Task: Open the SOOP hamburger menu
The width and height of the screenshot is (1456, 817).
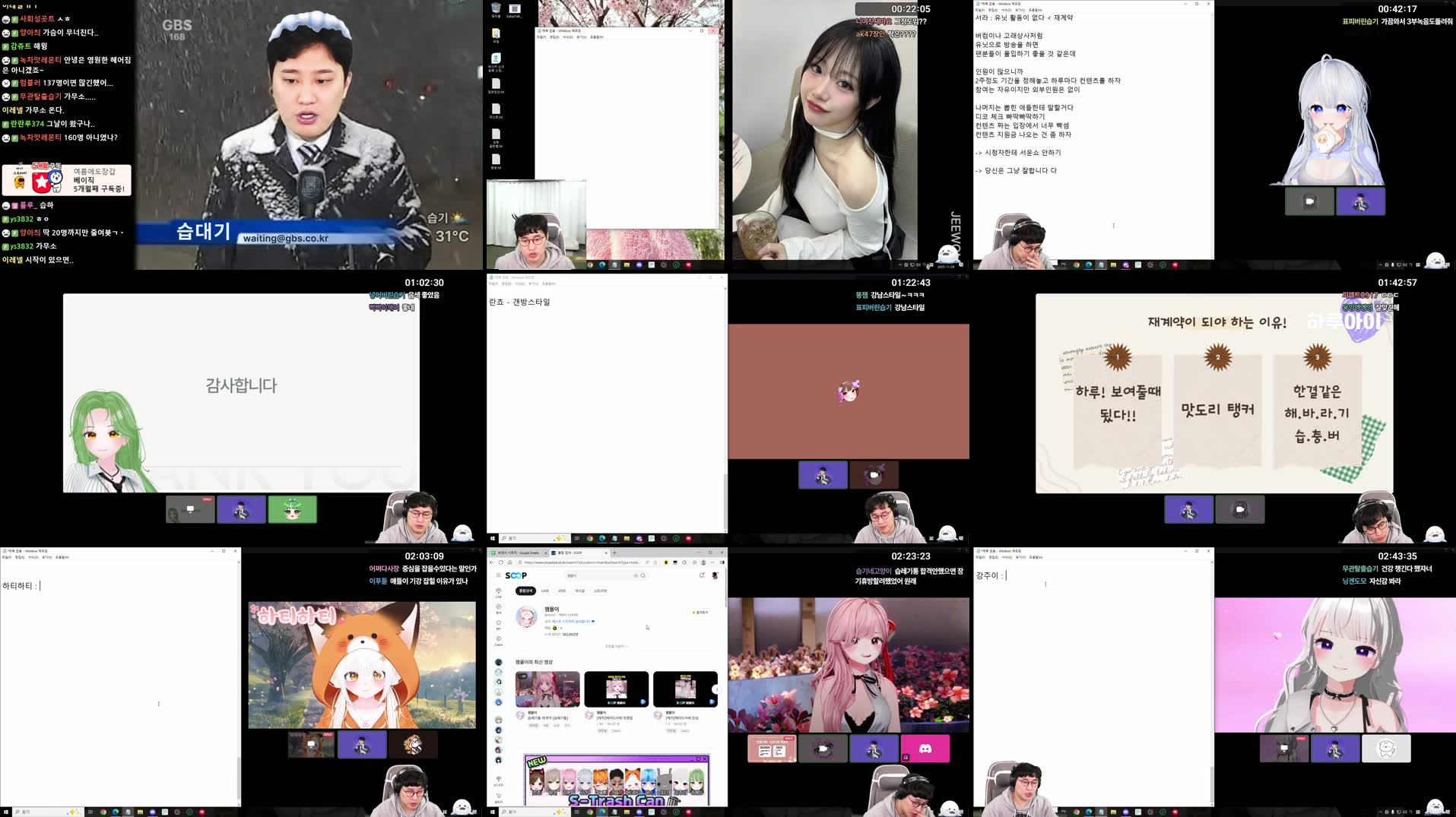Action: (499, 575)
